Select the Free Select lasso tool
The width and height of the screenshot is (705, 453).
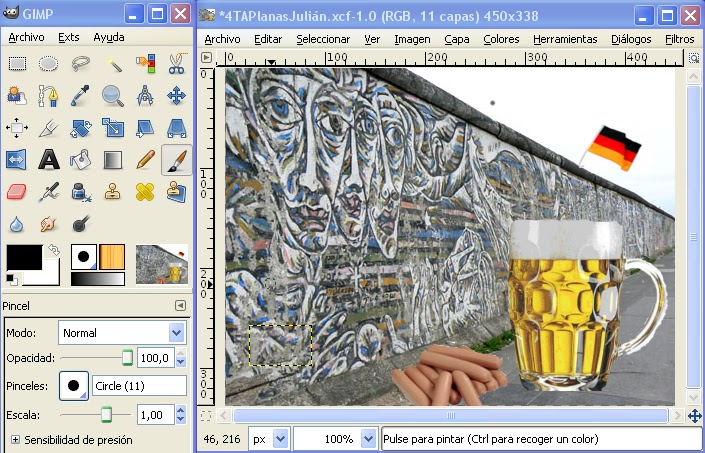[80, 63]
